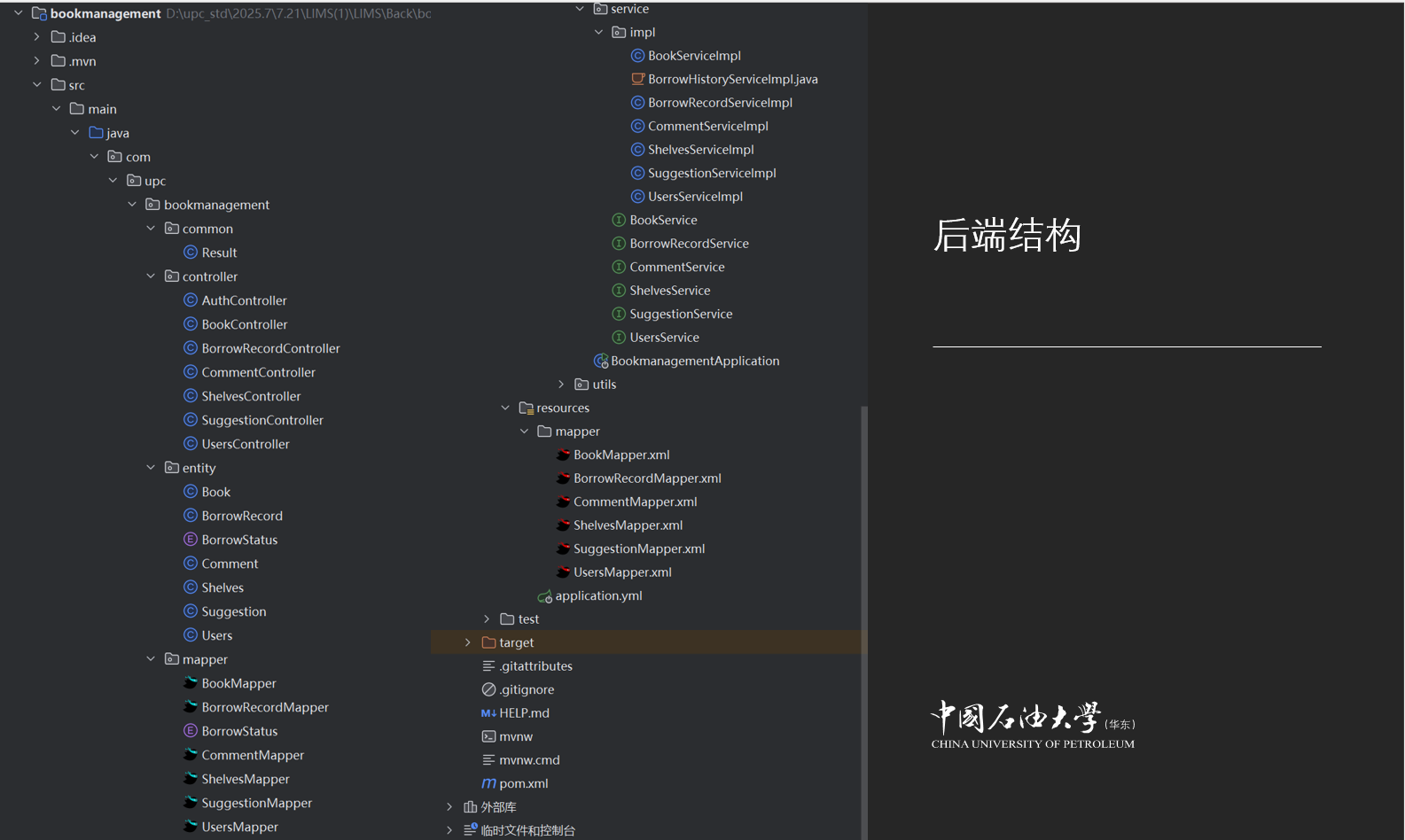
Task: Expand the 外部库 external libraries node
Action: (x=449, y=807)
